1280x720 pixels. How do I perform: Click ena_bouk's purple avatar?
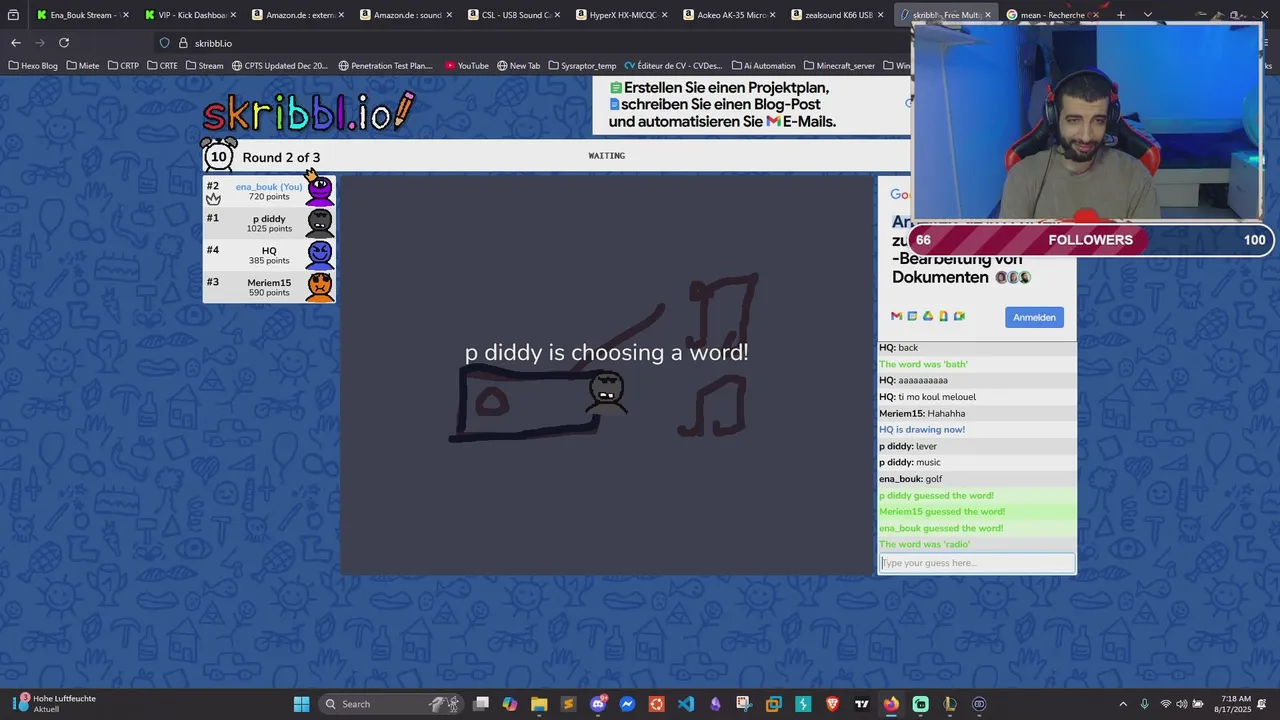pyautogui.click(x=320, y=191)
